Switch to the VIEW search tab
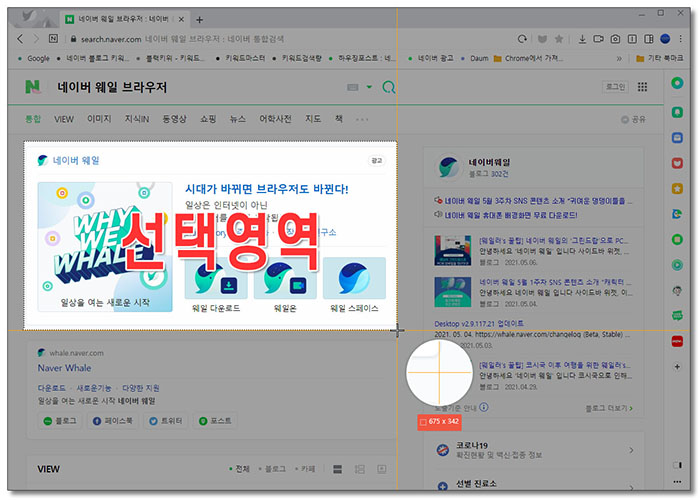700x500 pixels. click(x=64, y=119)
